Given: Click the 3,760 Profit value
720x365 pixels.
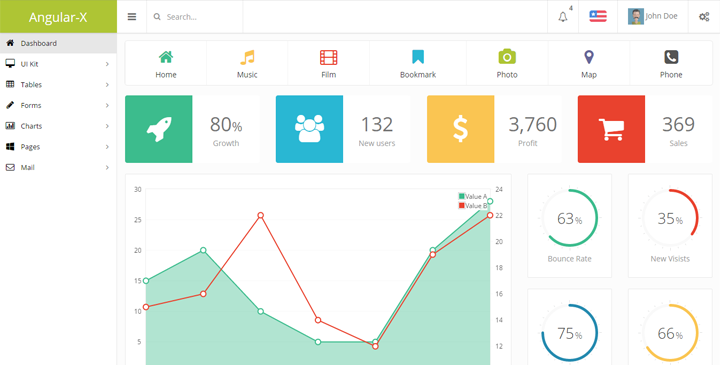Looking at the screenshot, I should tap(533, 124).
